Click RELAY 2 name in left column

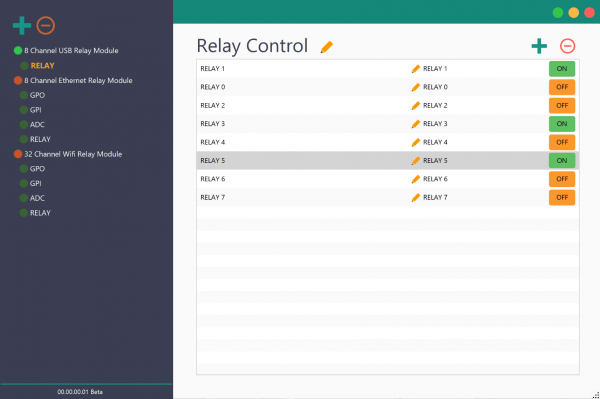coord(212,105)
